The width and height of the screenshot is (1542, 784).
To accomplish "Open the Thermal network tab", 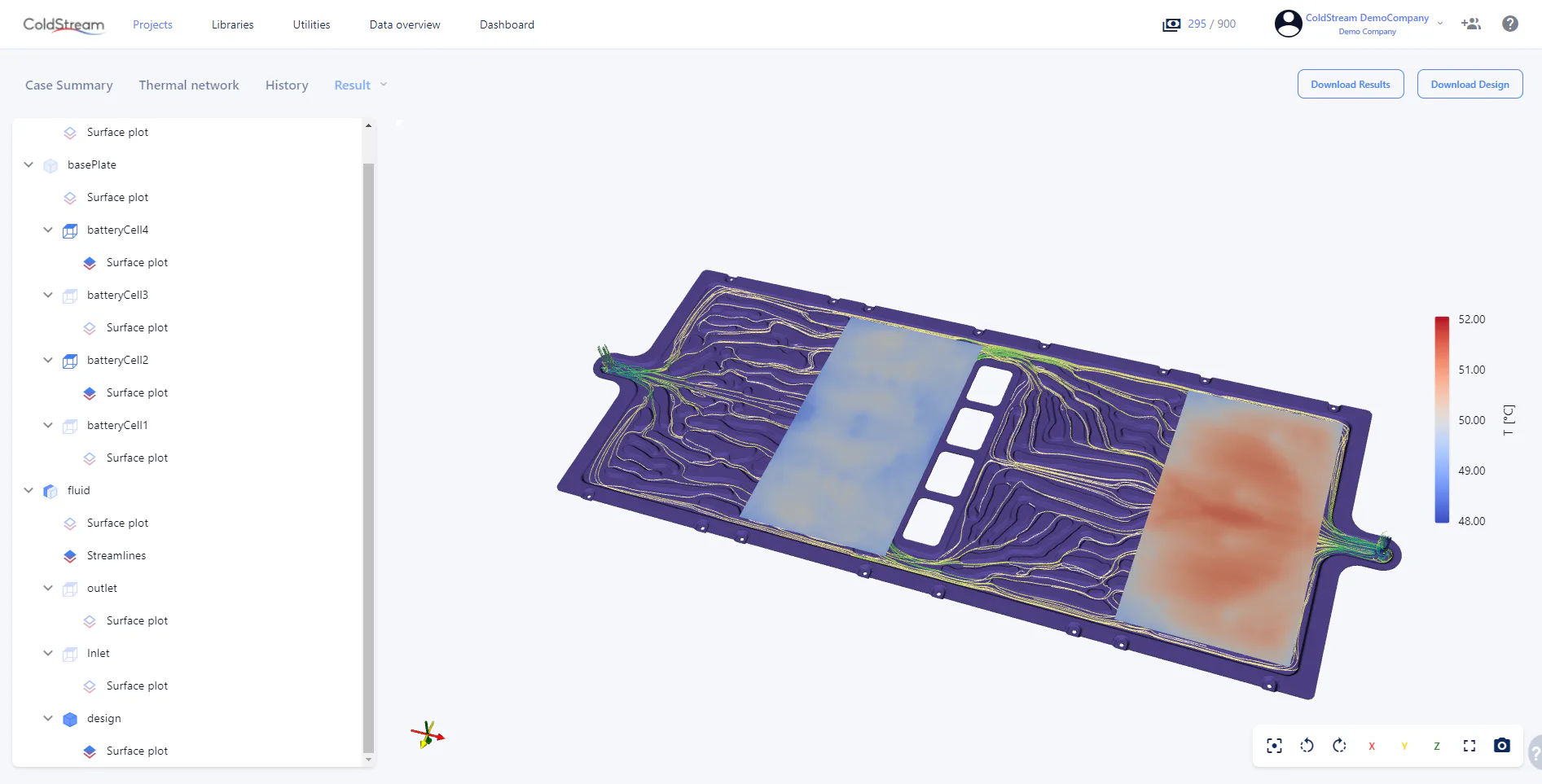I will [x=189, y=85].
